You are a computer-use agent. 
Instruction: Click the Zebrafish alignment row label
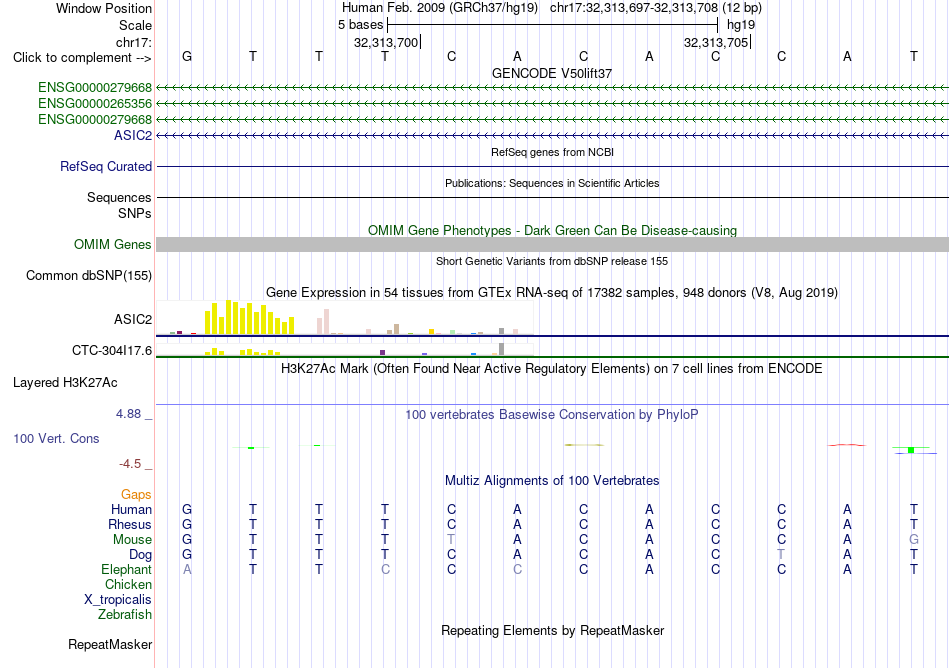[x=124, y=614]
